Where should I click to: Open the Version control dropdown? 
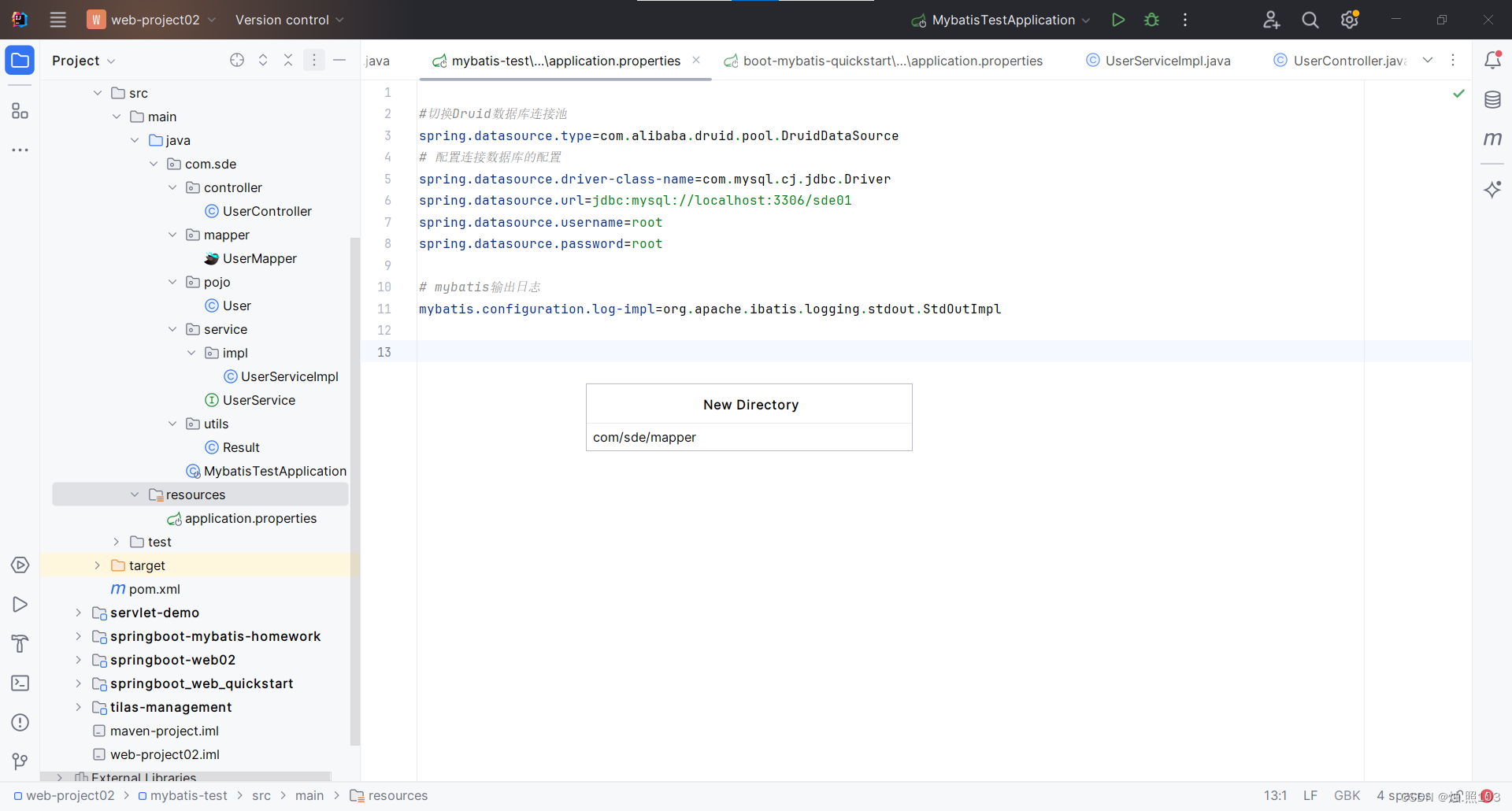click(x=289, y=20)
